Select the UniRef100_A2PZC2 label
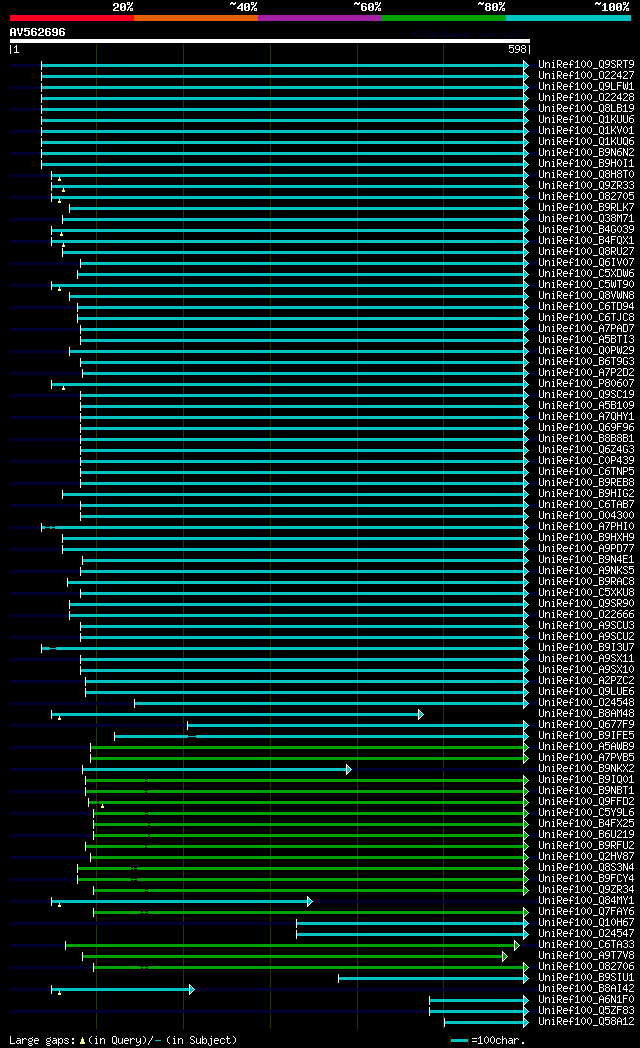Viewport: 640px width, 1048px height. point(587,680)
